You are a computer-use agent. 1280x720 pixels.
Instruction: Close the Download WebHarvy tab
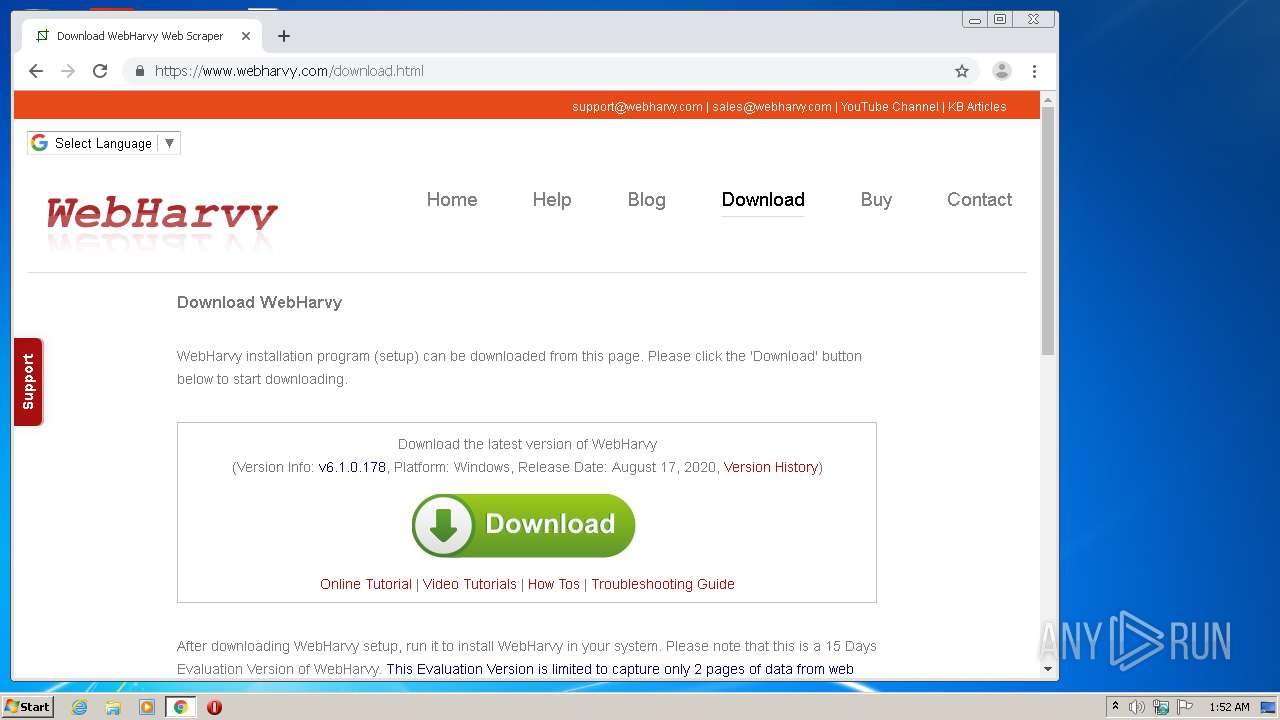[x=246, y=36]
